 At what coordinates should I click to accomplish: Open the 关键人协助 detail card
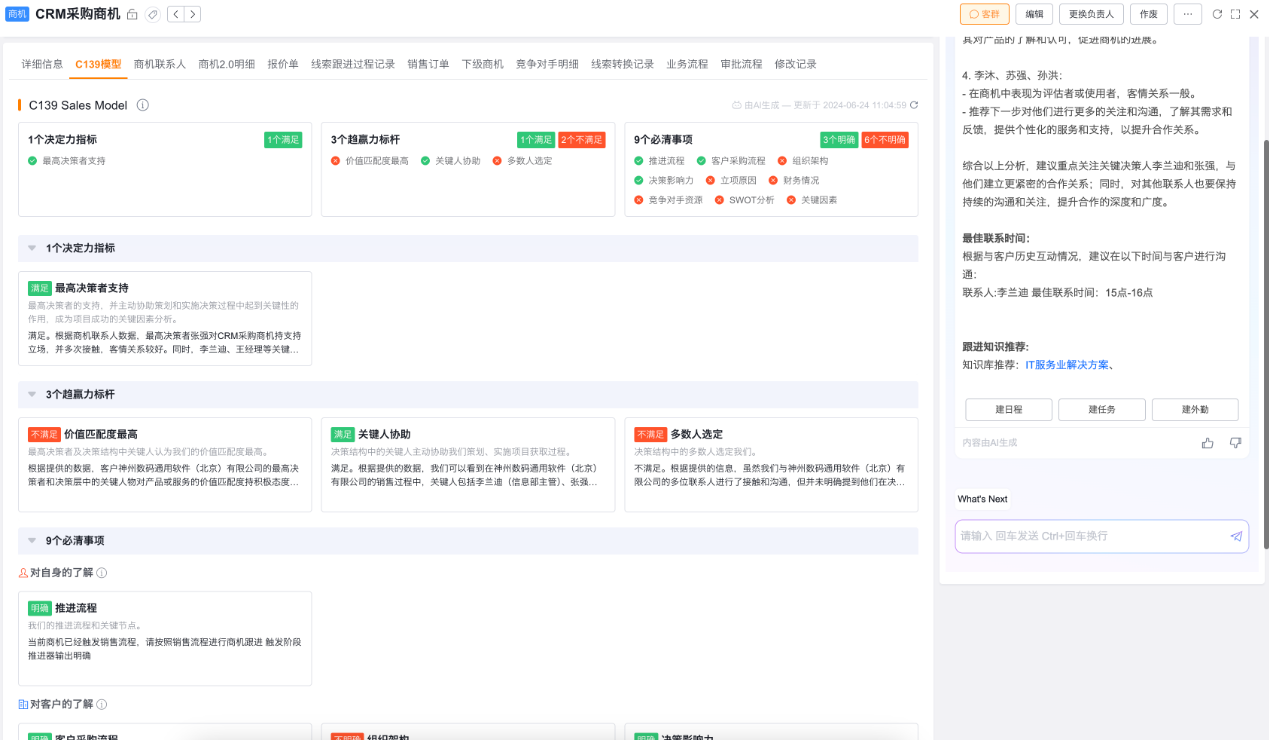tap(468, 464)
